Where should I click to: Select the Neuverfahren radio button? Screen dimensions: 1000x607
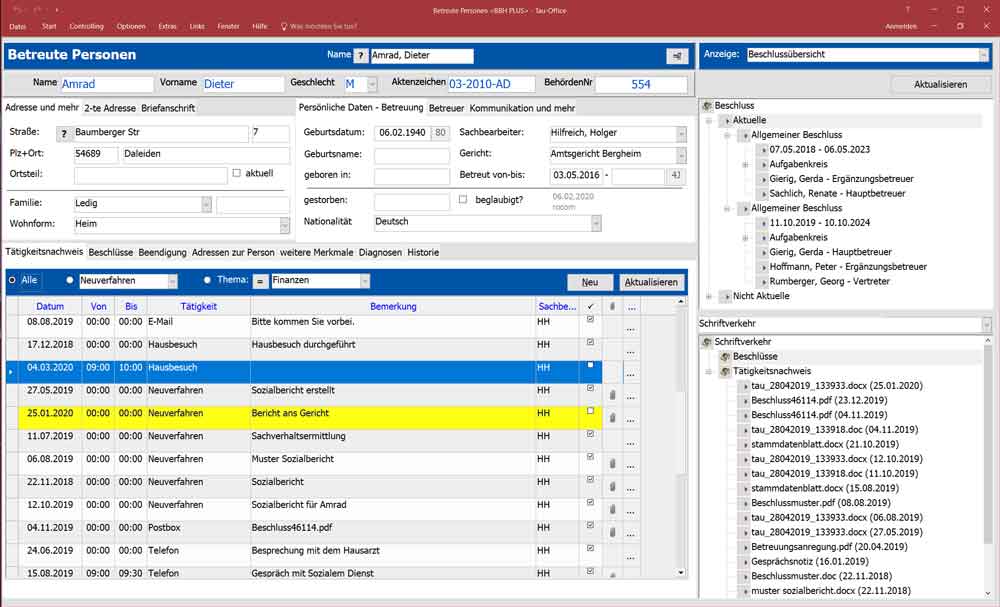(70, 281)
